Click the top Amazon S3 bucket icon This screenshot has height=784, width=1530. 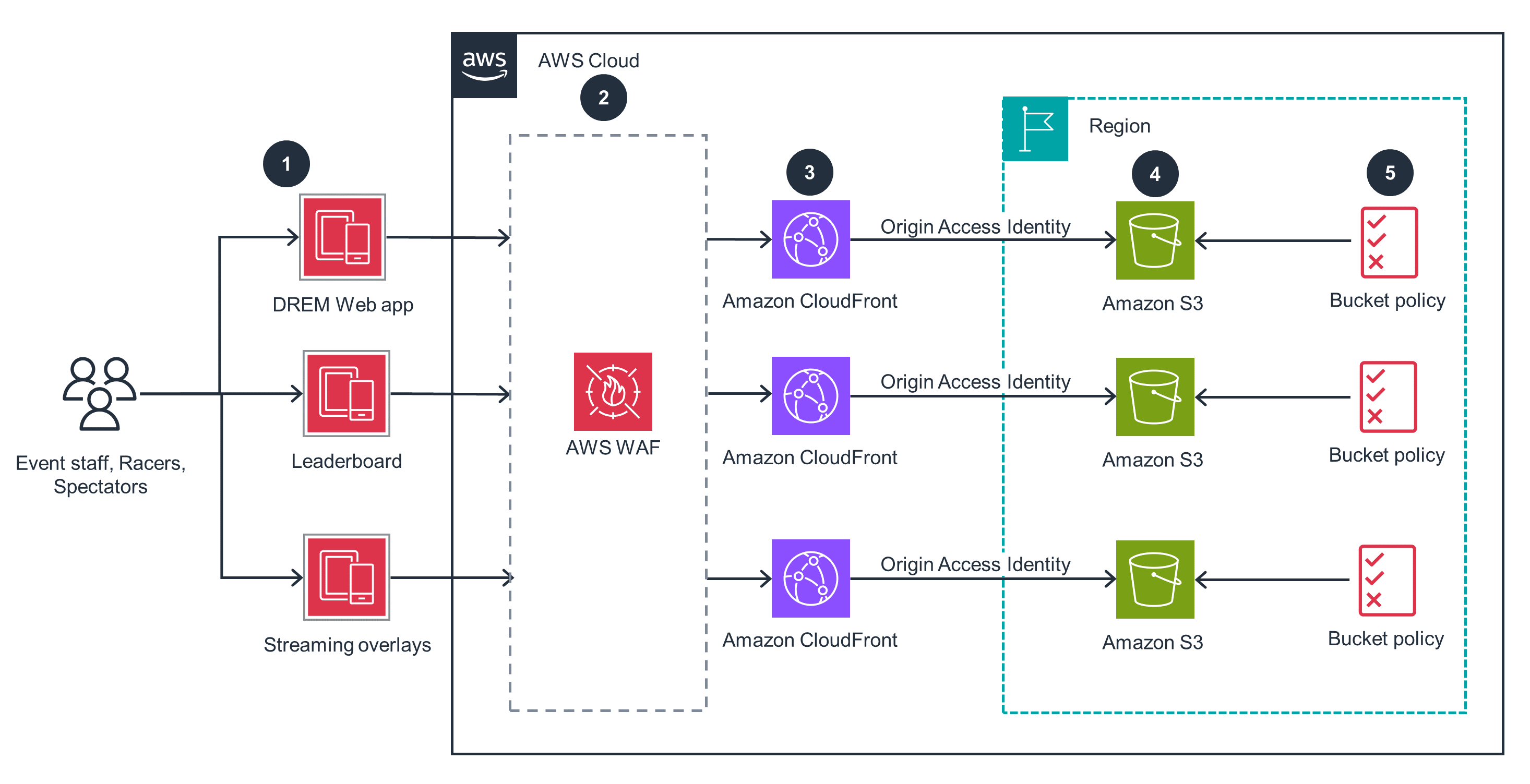pyautogui.click(x=1155, y=240)
